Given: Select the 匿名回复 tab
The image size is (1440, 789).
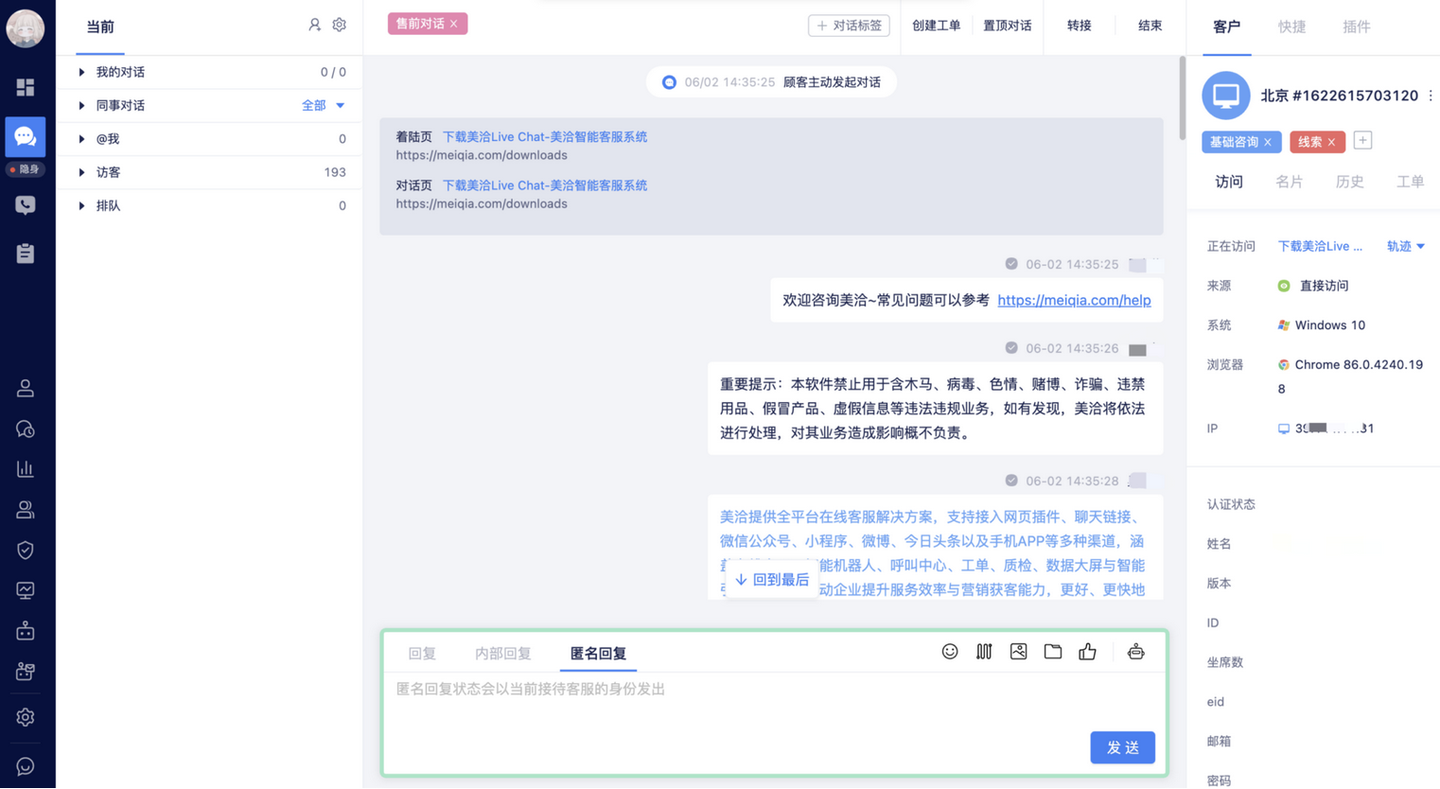Looking at the screenshot, I should (x=598, y=653).
